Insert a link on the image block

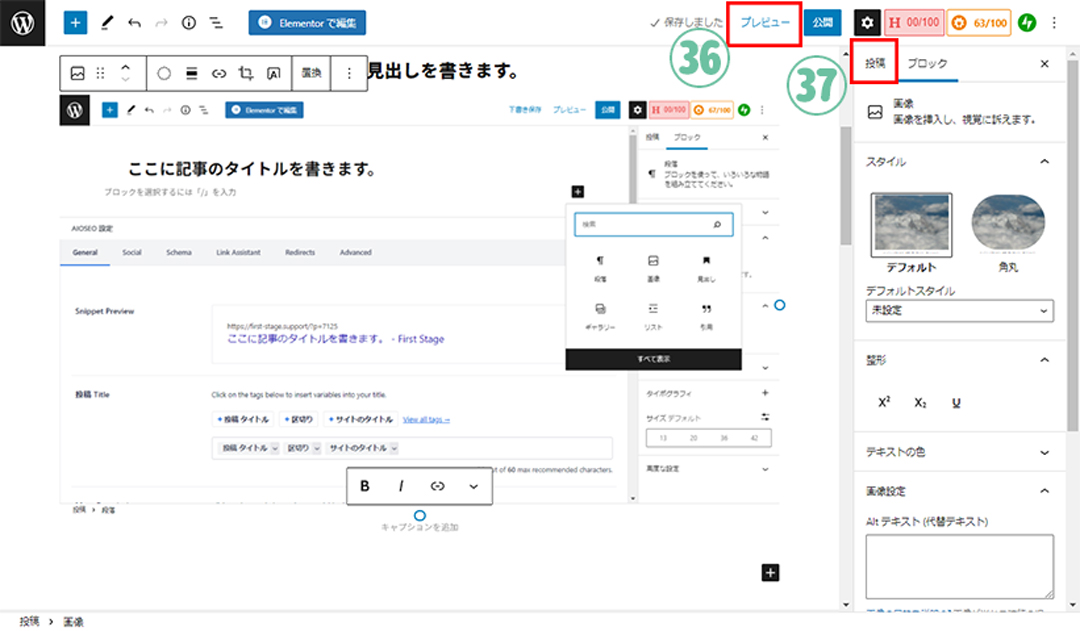(x=219, y=73)
